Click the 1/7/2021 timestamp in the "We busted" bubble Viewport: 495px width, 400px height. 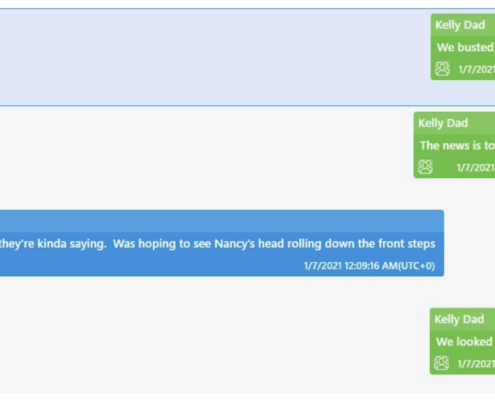point(477,70)
